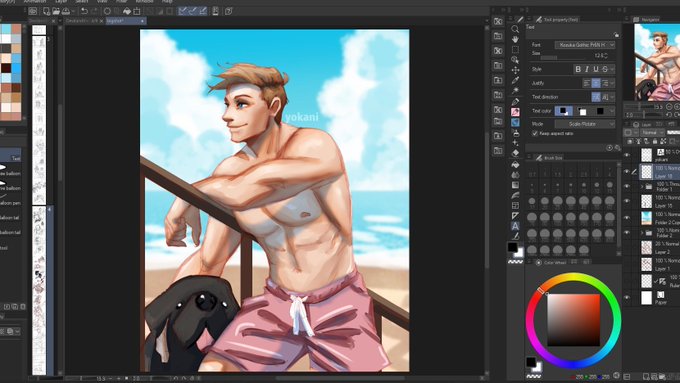
Task: Select the Text sub tool entry
Action: point(10,155)
